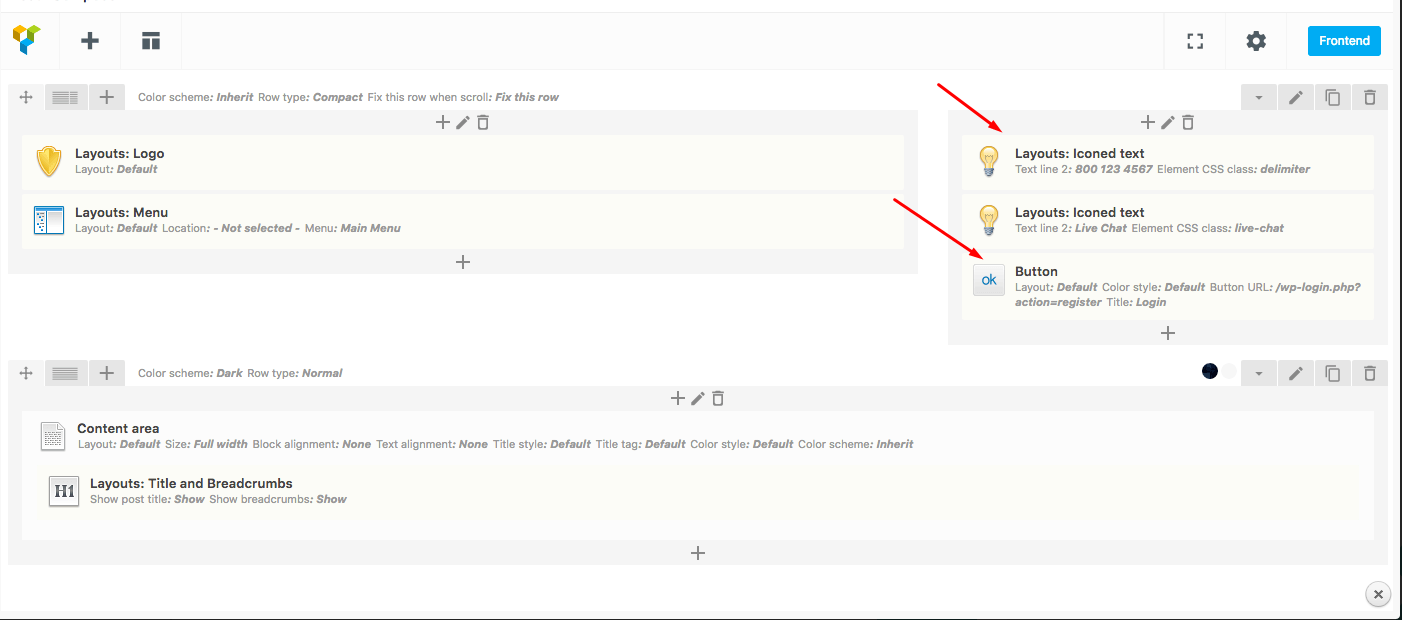Image resolution: width=1402 pixels, height=620 pixels.
Task: Delete the Compact row
Action: [x=1370, y=97]
